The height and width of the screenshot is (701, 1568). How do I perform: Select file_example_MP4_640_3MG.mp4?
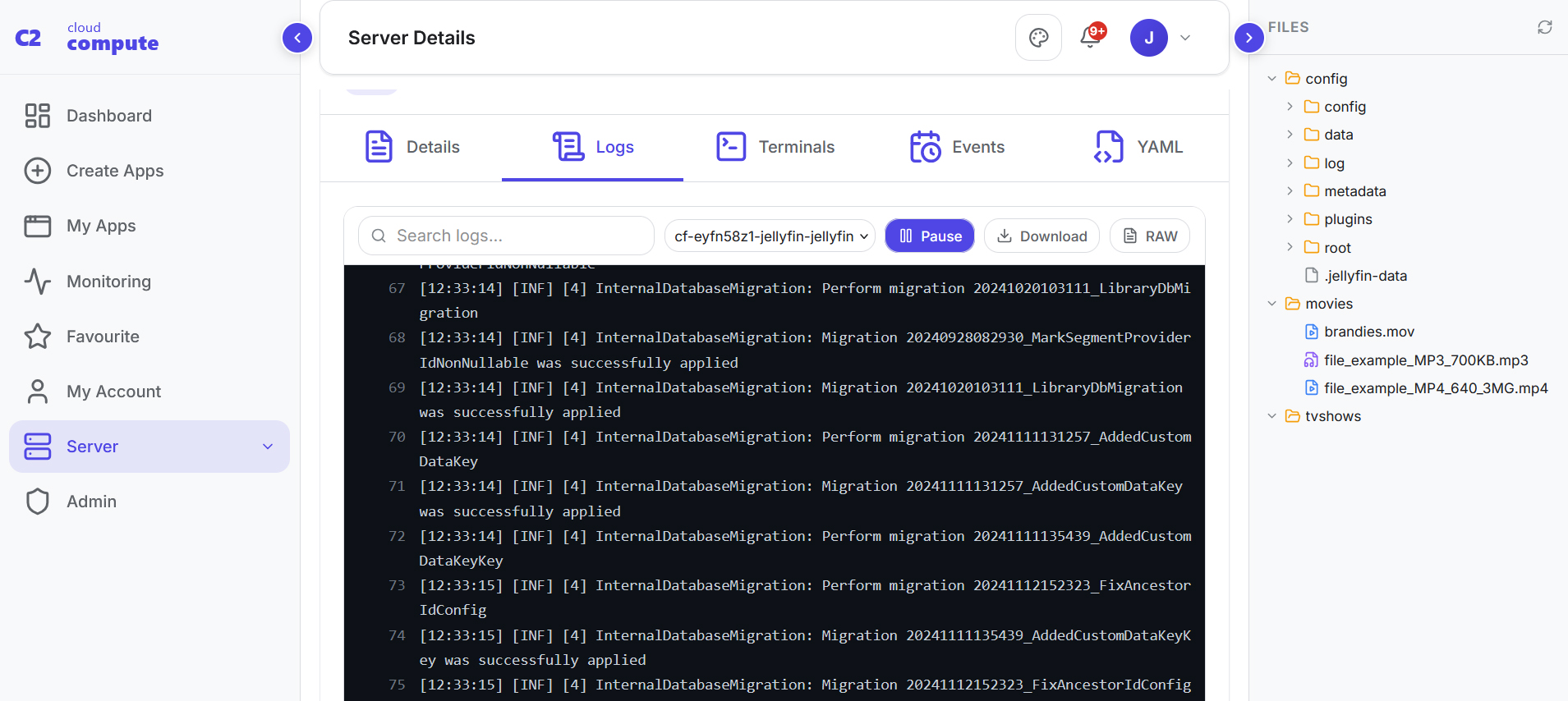coord(1426,388)
